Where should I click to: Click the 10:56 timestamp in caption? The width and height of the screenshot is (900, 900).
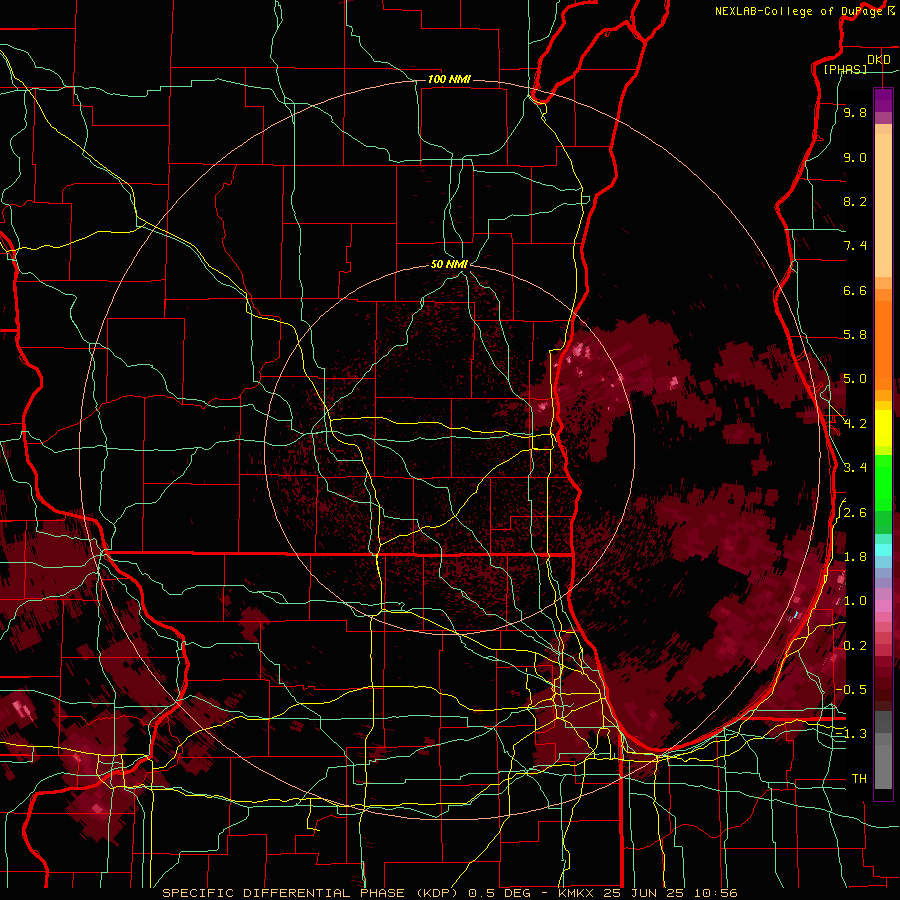coord(716,893)
